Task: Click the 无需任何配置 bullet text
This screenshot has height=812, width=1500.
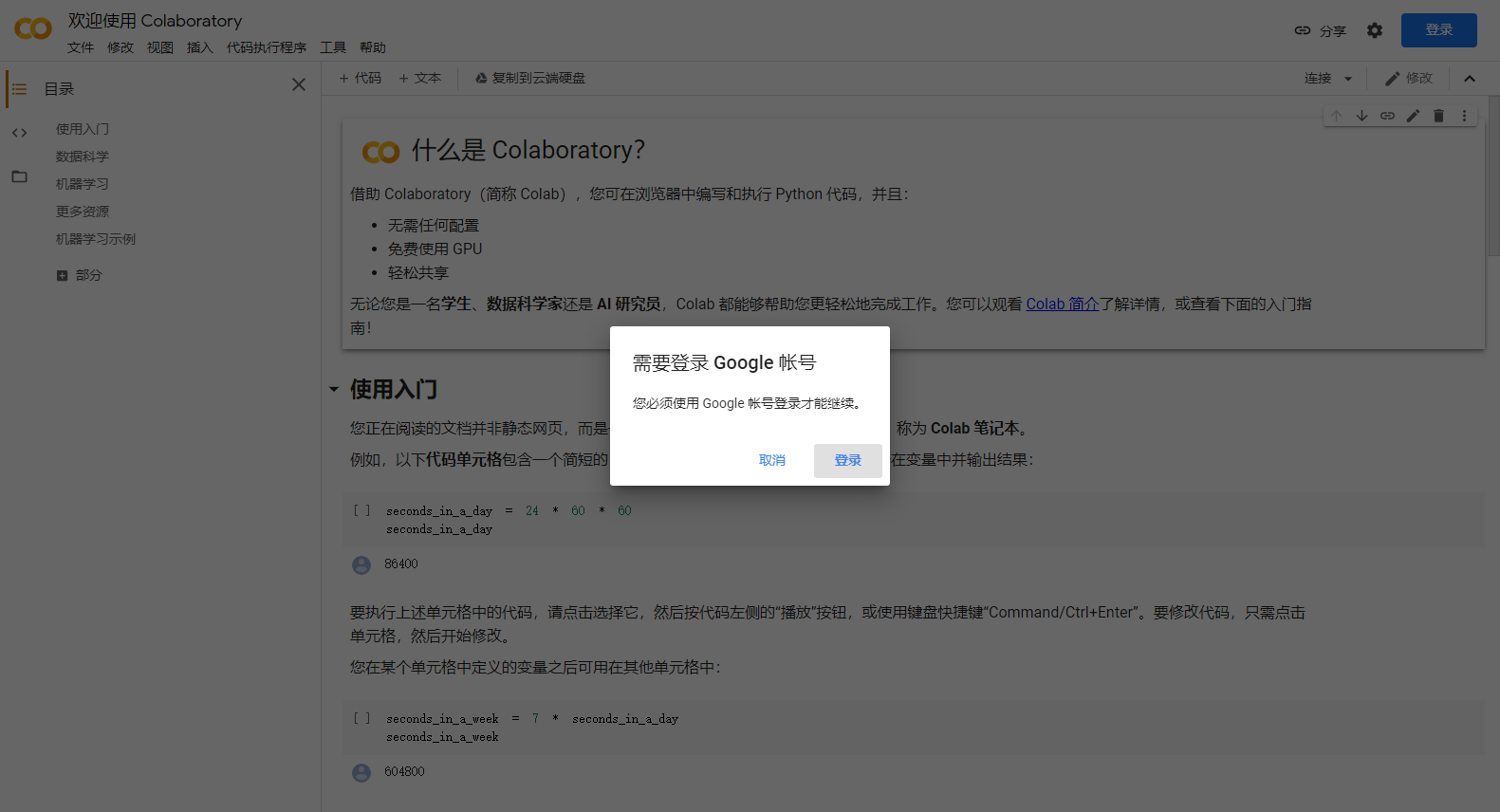Action: click(434, 225)
